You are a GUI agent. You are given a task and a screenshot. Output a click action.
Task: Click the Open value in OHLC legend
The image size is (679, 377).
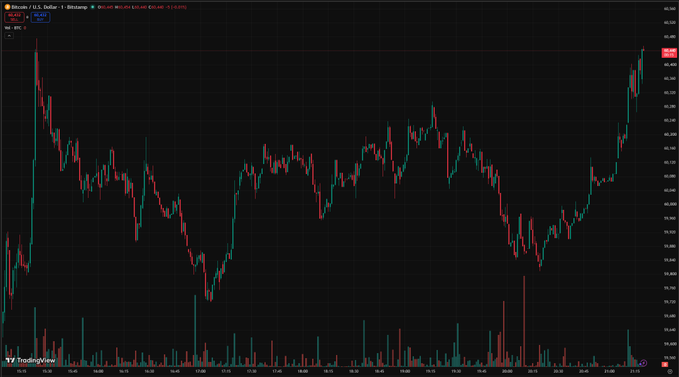[106, 7]
